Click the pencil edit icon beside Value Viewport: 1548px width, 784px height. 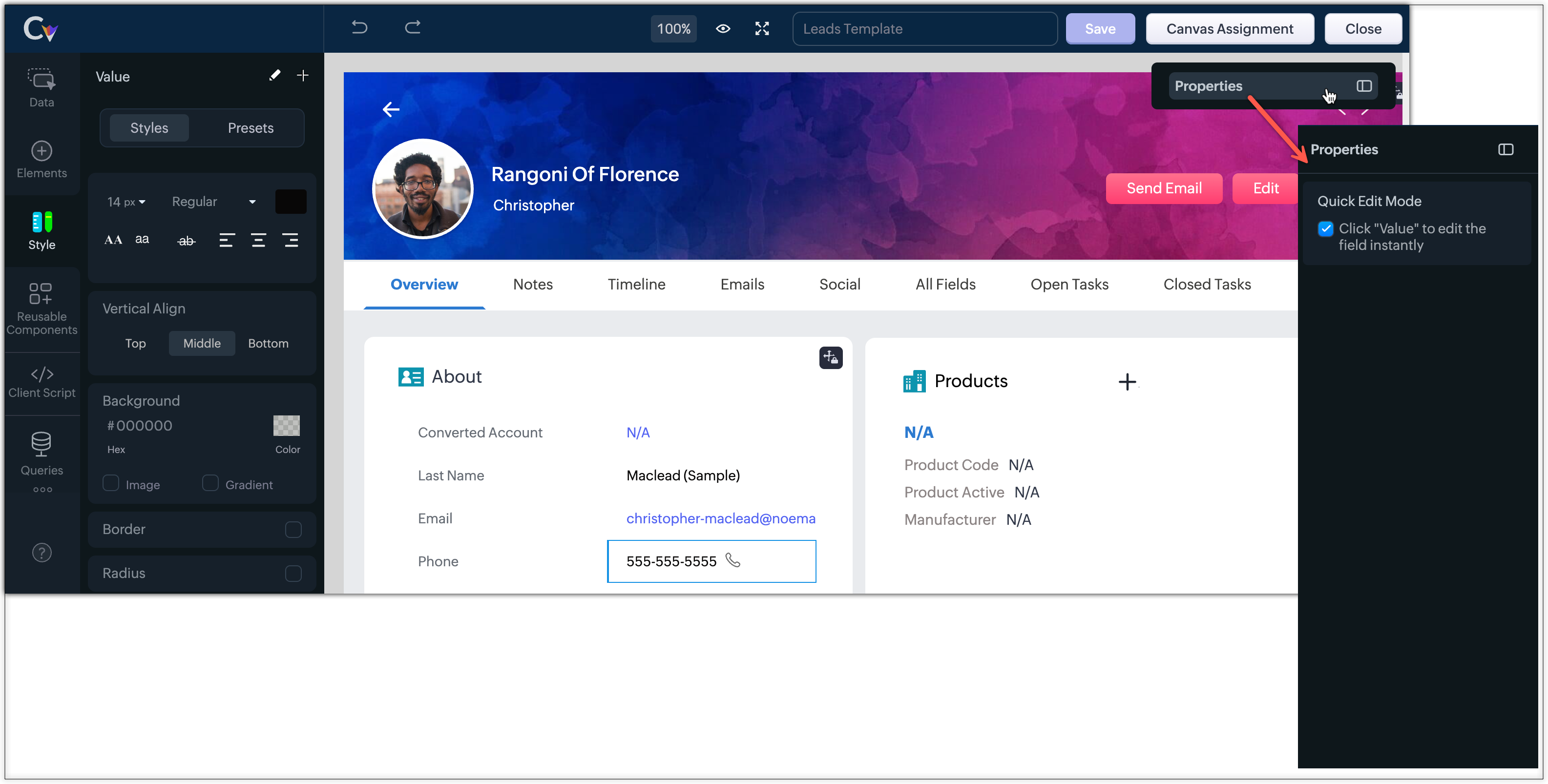click(274, 76)
